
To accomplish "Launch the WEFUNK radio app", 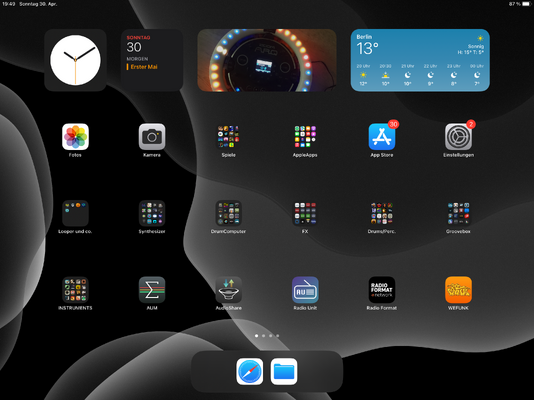I will (x=458, y=290).
